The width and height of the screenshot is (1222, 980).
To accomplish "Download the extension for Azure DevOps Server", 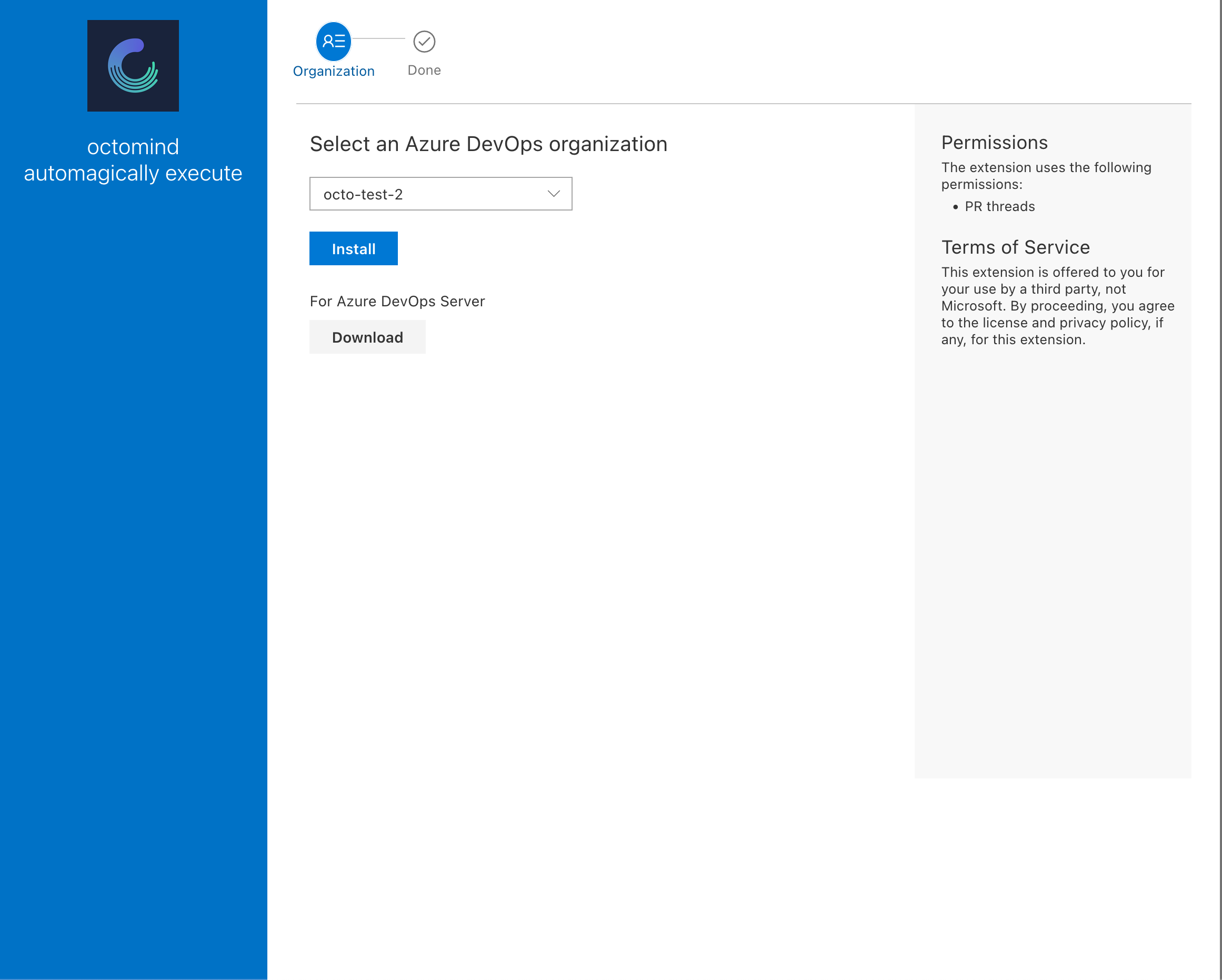I will pyautogui.click(x=367, y=337).
